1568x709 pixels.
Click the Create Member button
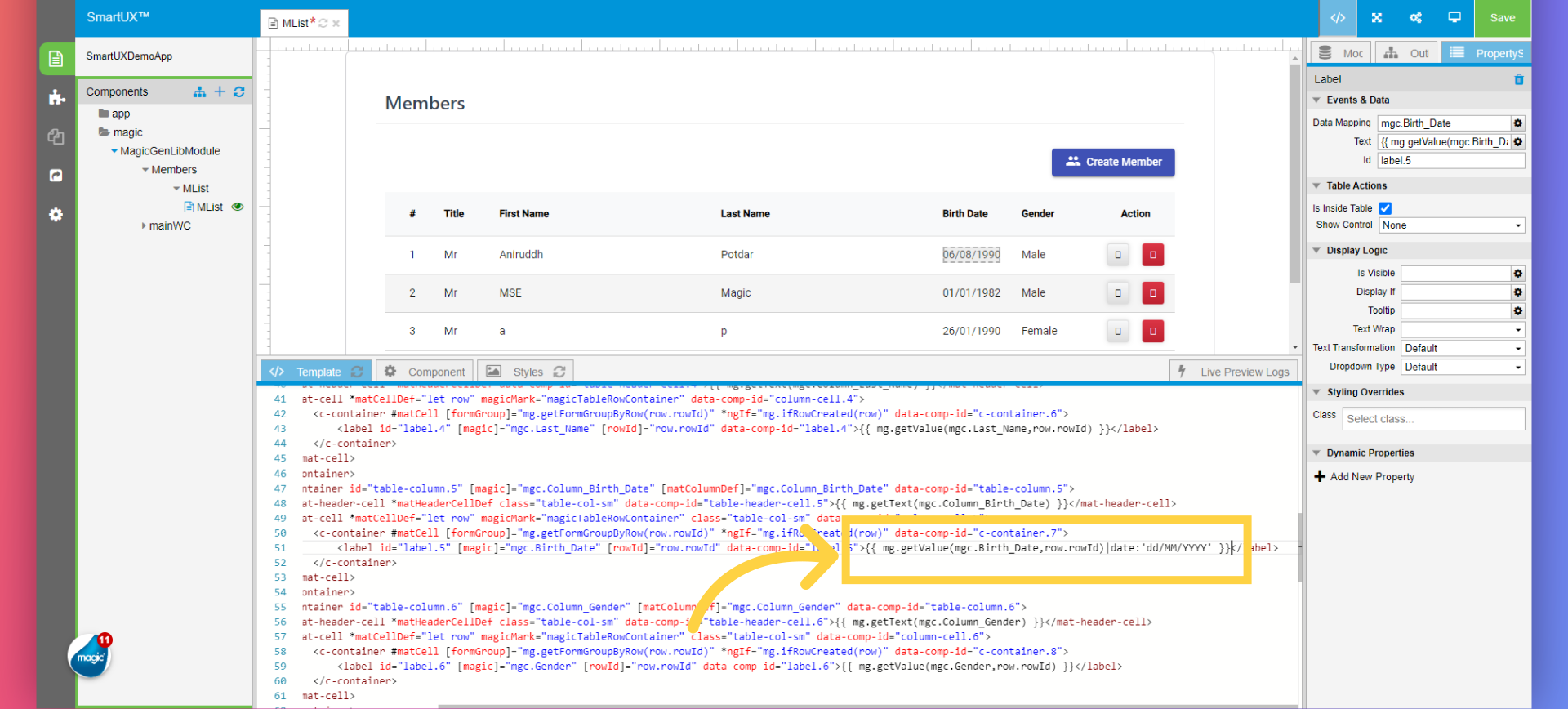pos(1112,162)
